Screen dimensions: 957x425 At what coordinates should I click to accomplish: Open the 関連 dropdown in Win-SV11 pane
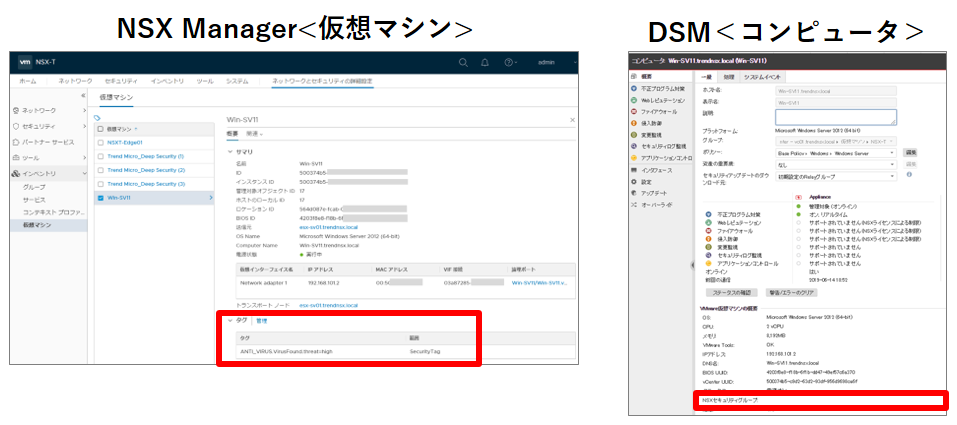[255, 134]
